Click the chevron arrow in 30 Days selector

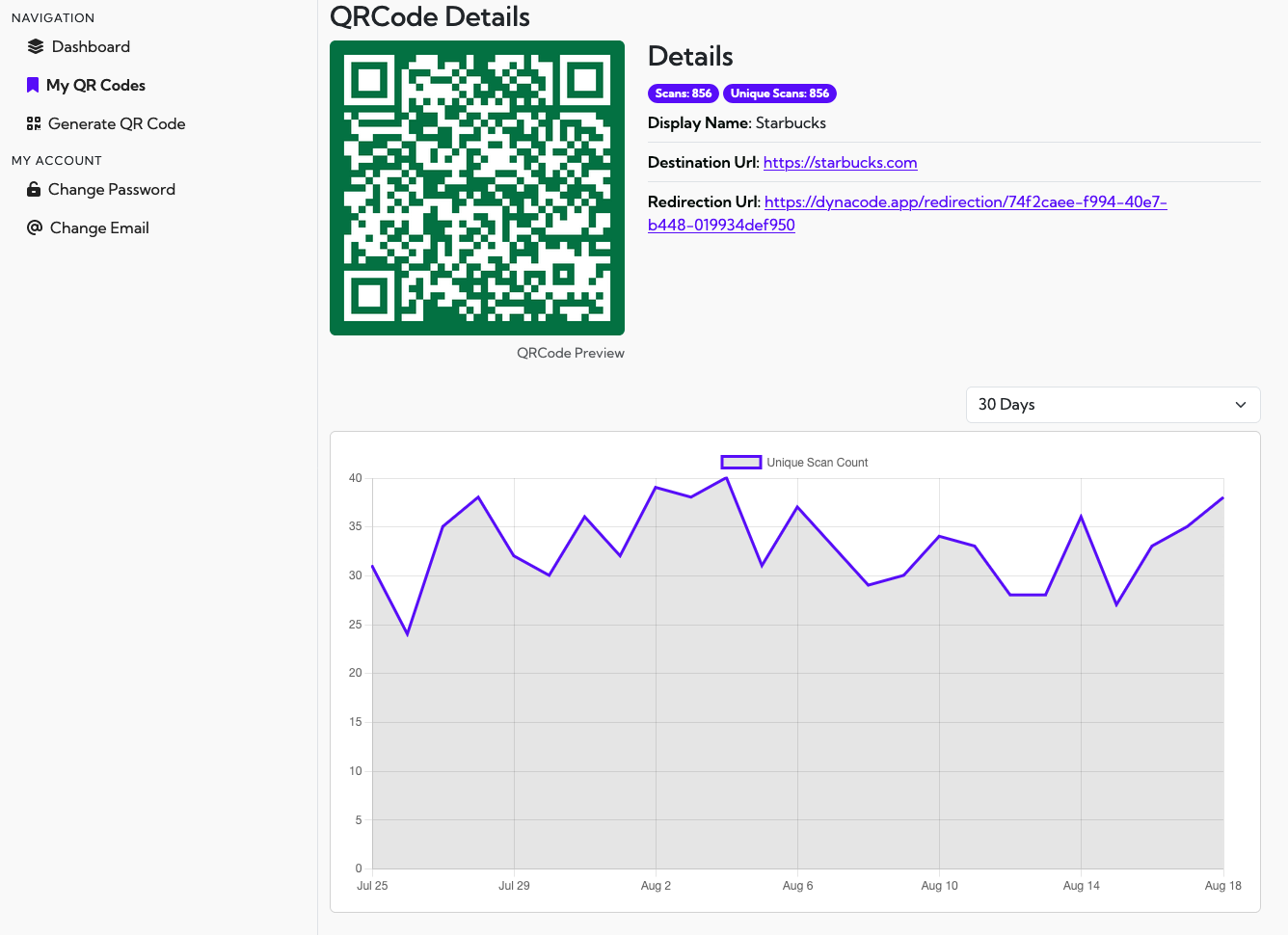(1241, 405)
